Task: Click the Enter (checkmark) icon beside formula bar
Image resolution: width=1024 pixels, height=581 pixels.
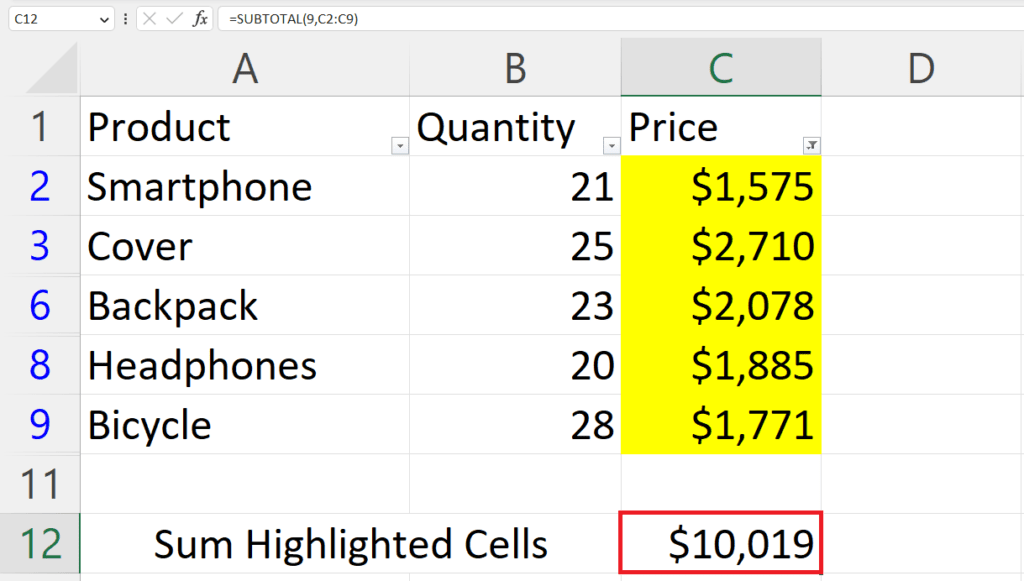Action: [x=172, y=18]
